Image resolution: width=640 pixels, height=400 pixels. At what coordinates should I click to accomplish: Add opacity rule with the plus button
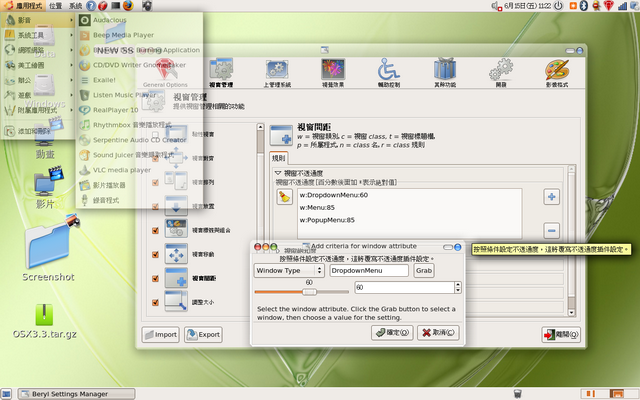(551, 197)
